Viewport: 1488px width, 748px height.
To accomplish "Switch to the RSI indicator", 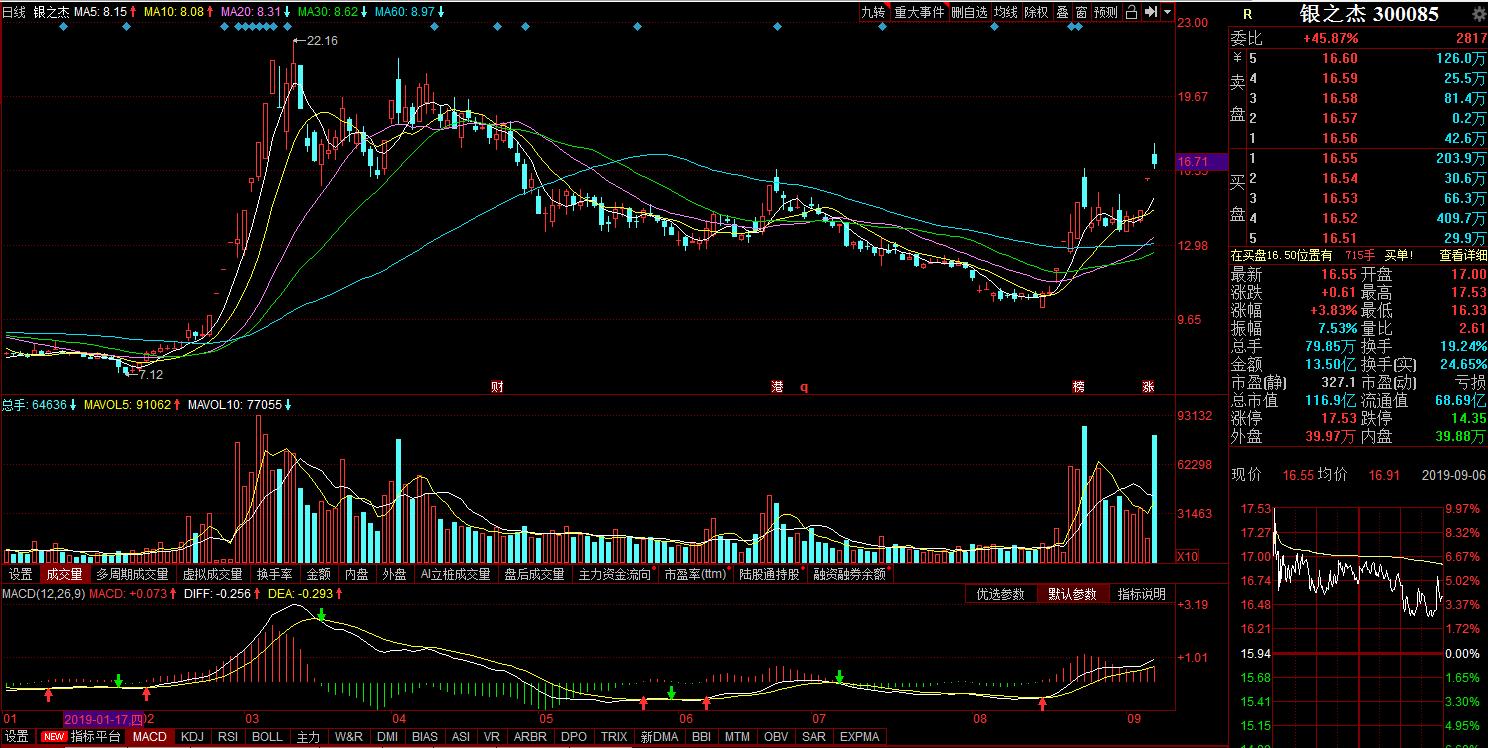I will (x=228, y=737).
